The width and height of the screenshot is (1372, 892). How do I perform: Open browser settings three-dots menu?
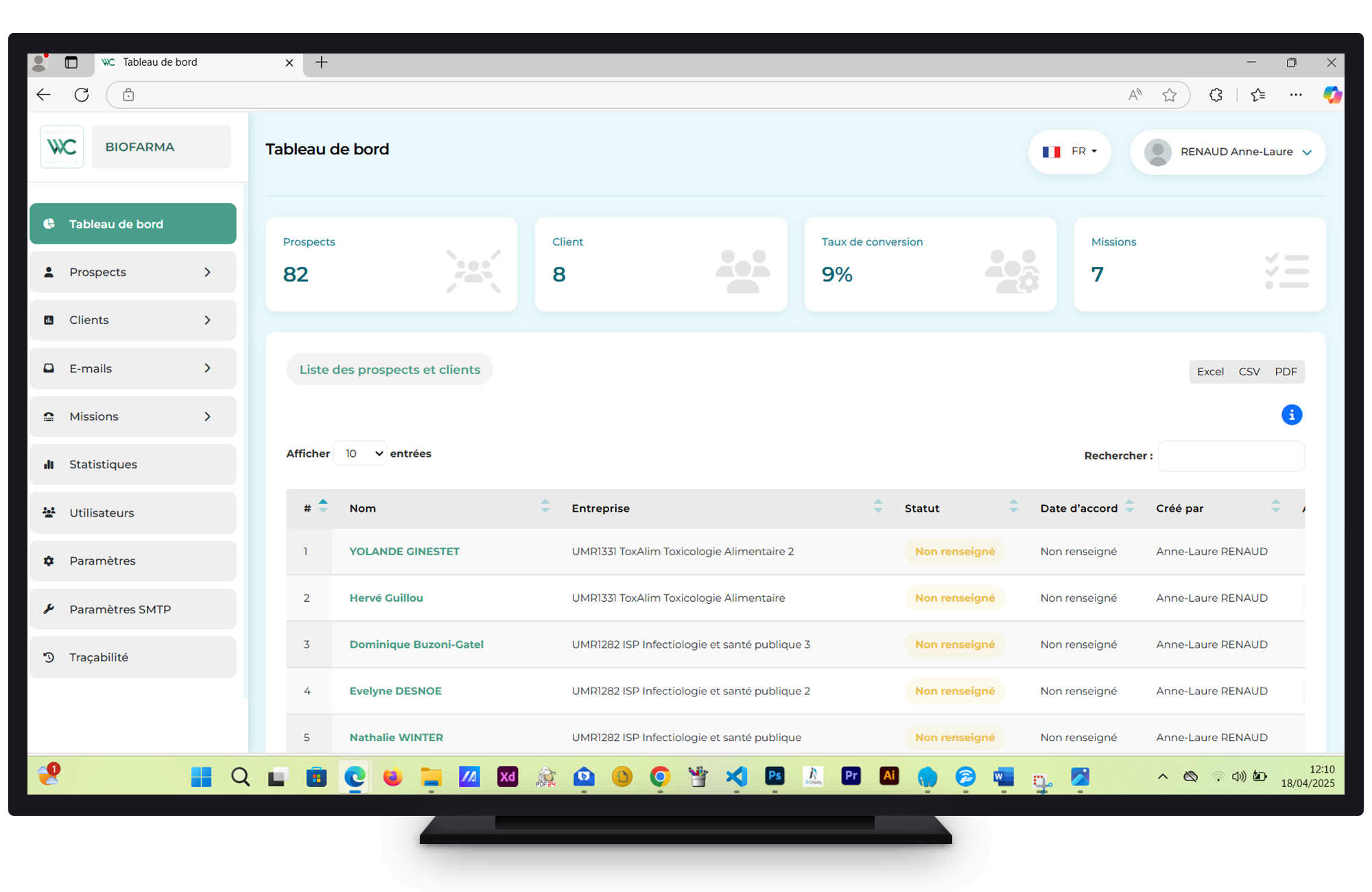(x=1295, y=95)
